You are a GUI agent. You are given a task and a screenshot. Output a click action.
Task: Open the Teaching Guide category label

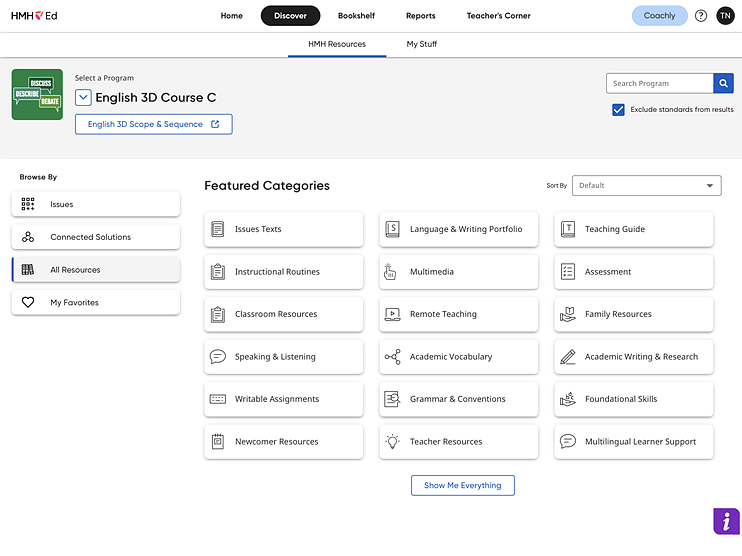(615, 229)
